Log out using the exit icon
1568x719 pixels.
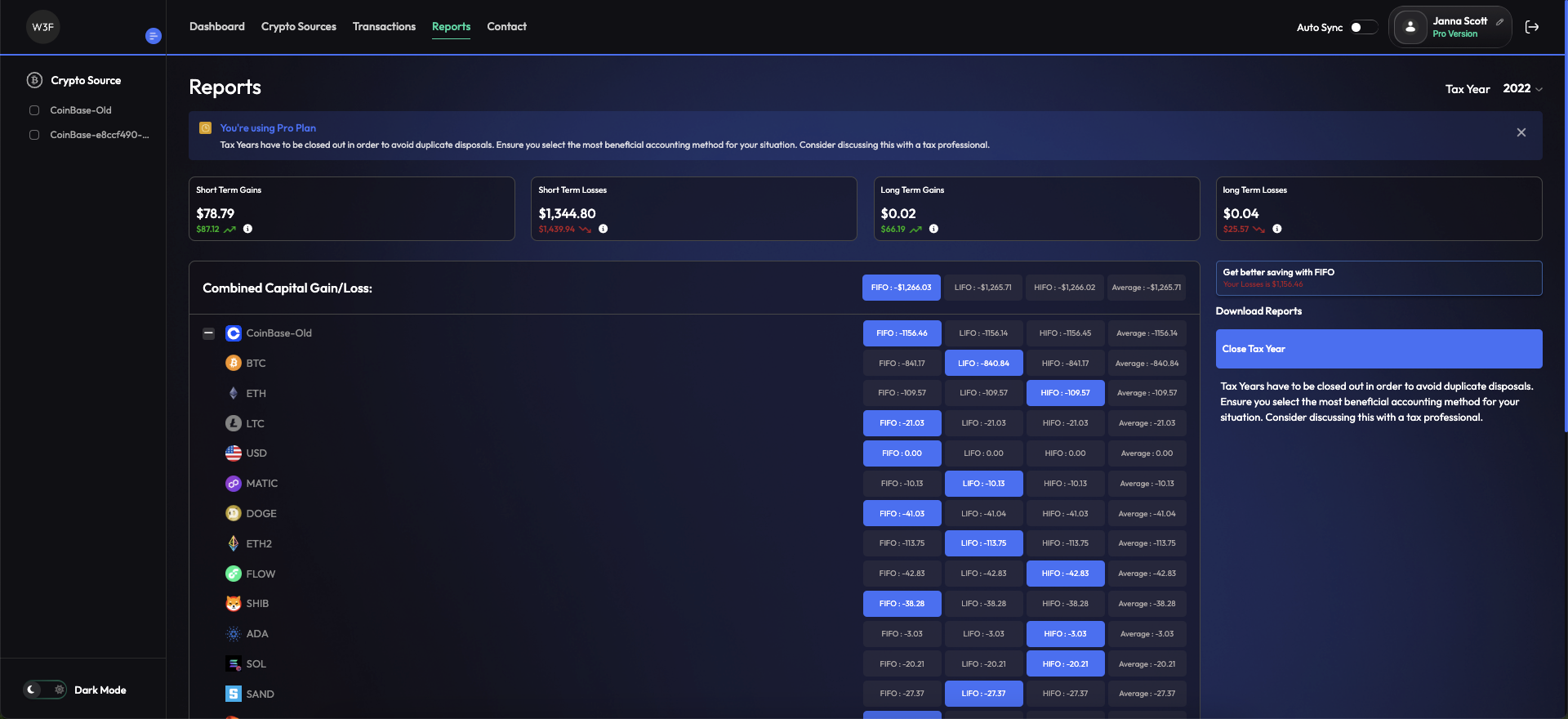coord(1532,27)
